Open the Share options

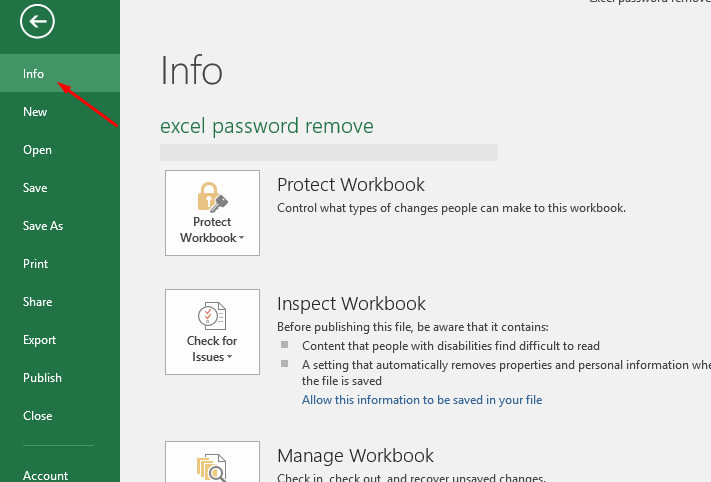point(37,302)
